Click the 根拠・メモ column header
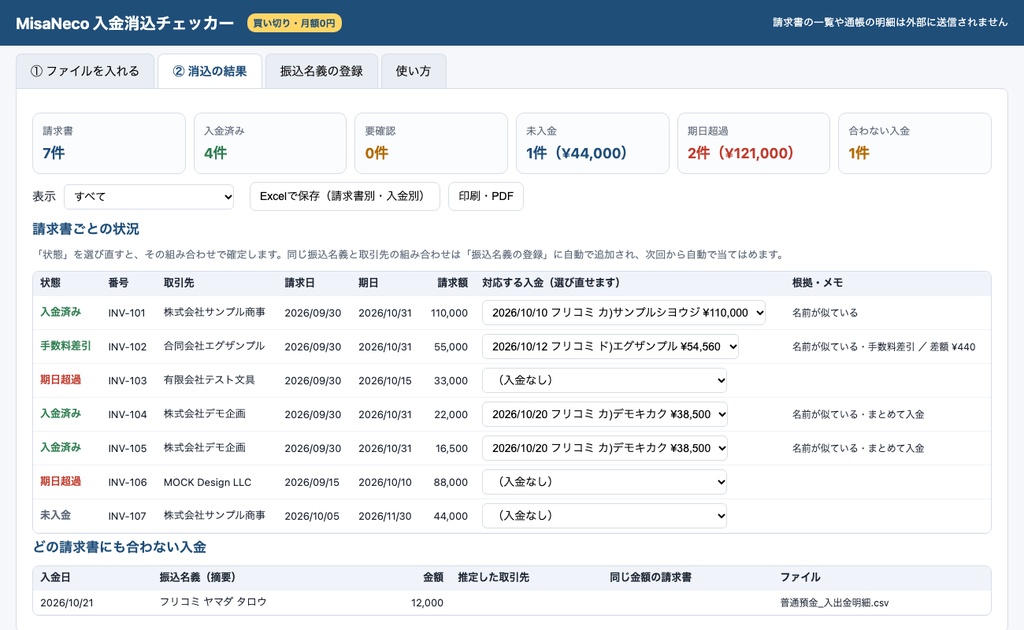 click(x=817, y=283)
